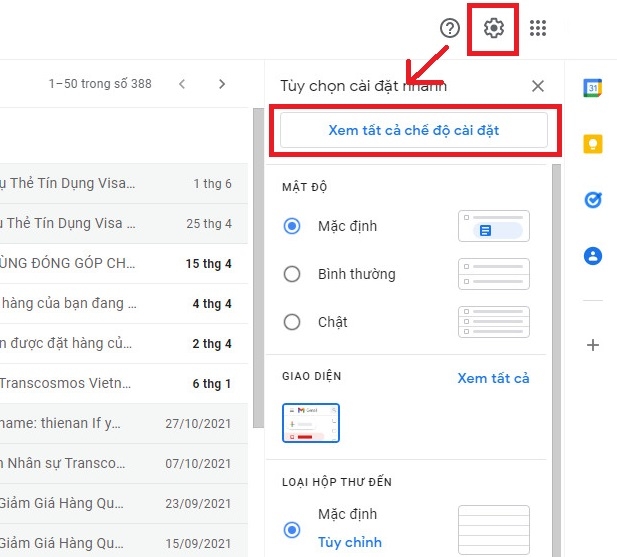Open Google Keep in side panel
This screenshot has height=557, width=617.
[593, 144]
